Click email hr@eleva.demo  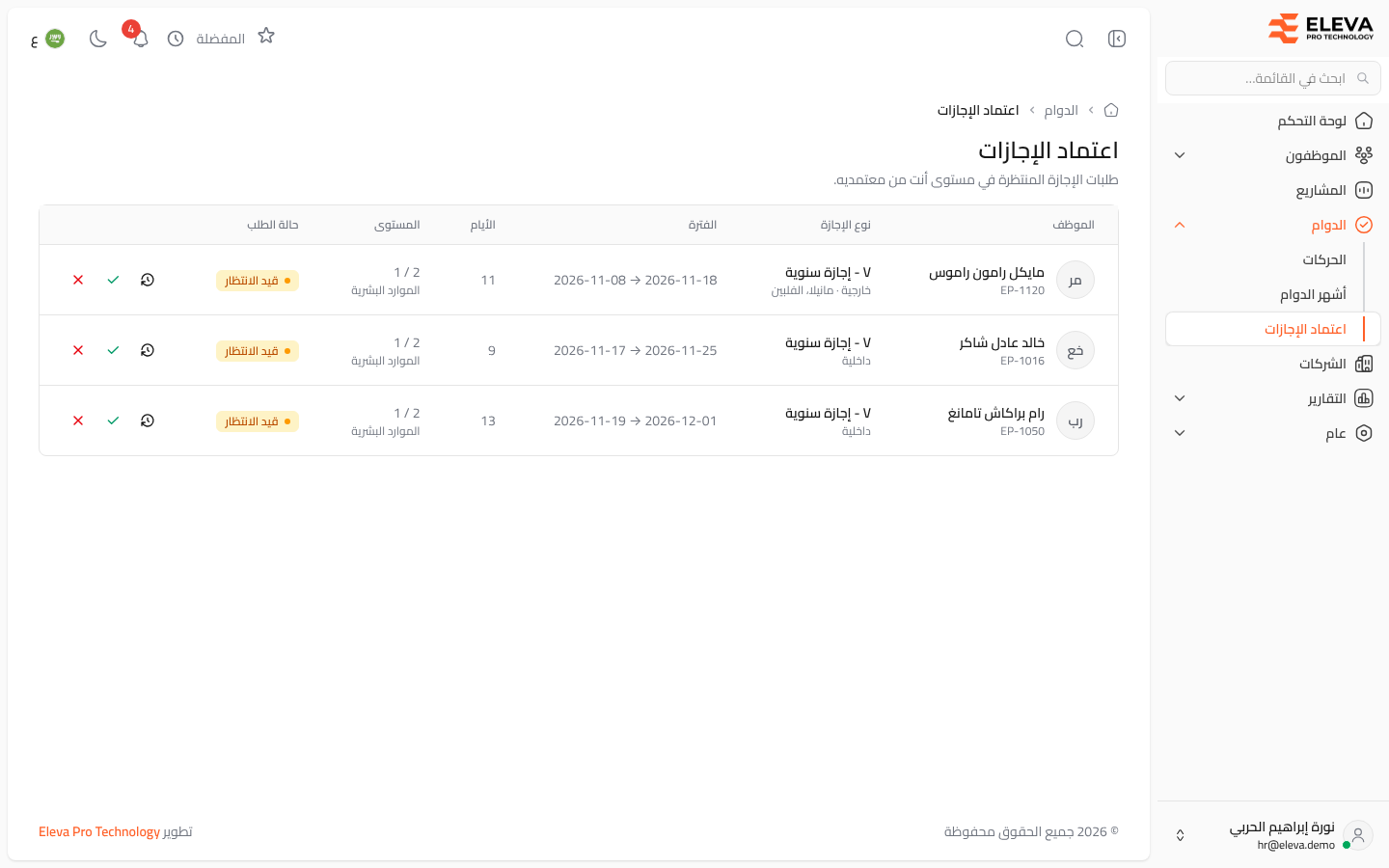tap(1296, 845)
